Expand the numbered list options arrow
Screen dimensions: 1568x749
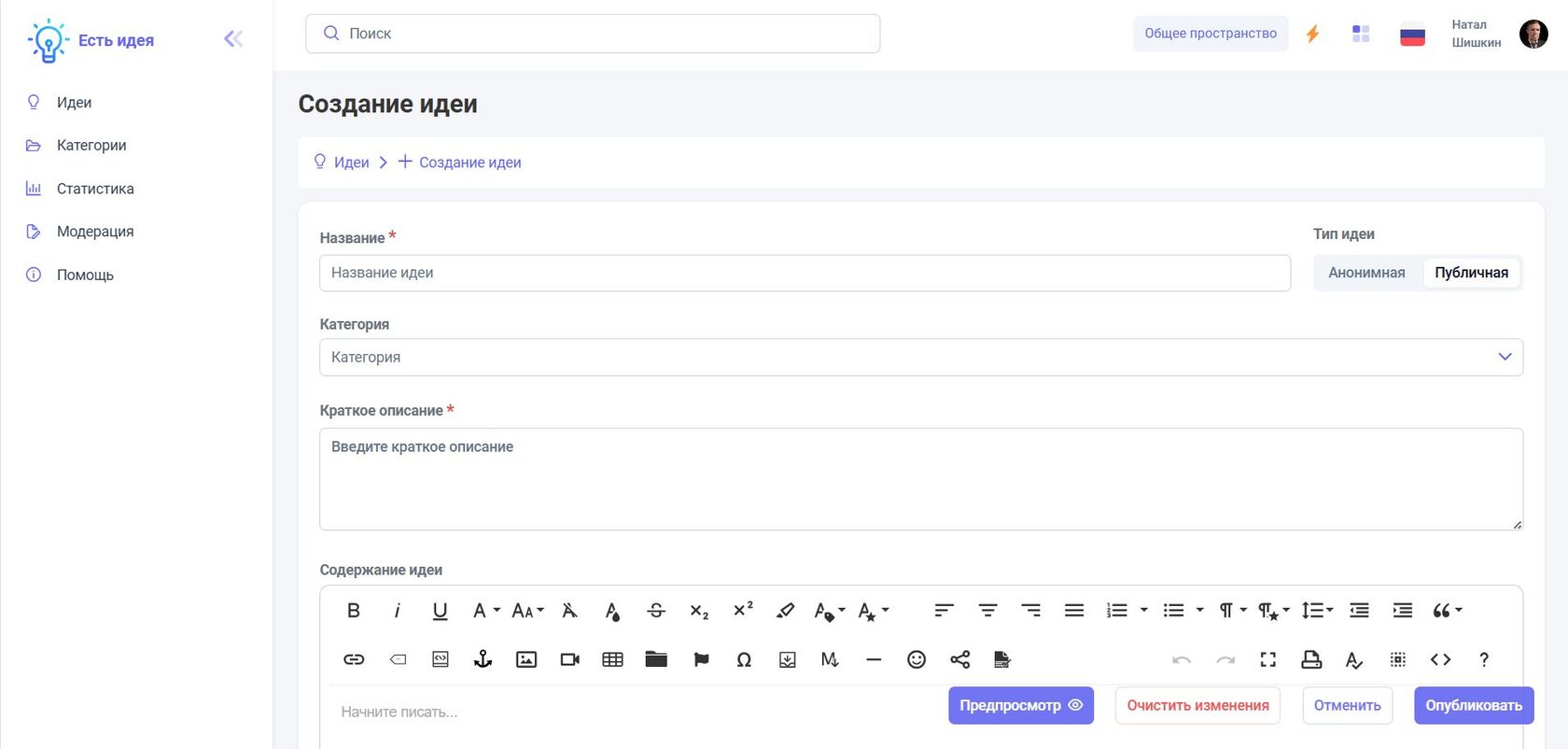[1144, 611]
